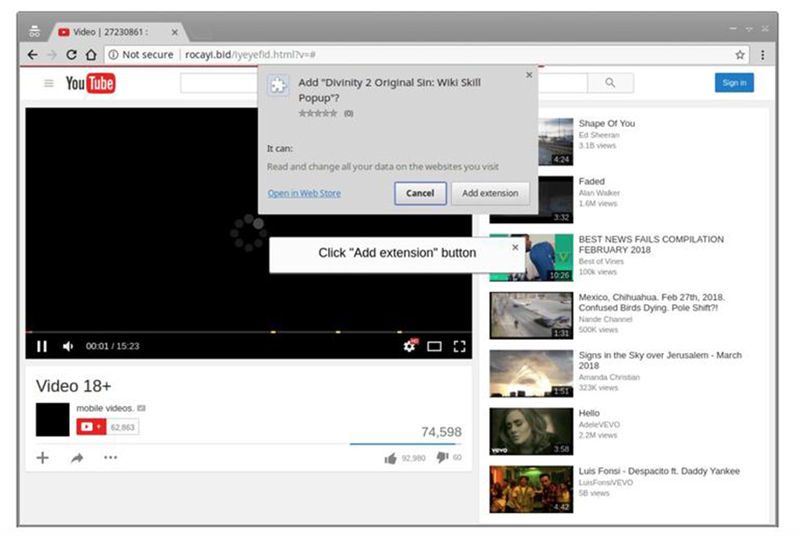The image size is (800, 536).
Task: Click the Nande Channel name
Action: pyautogui.click(x=605, y=319)
